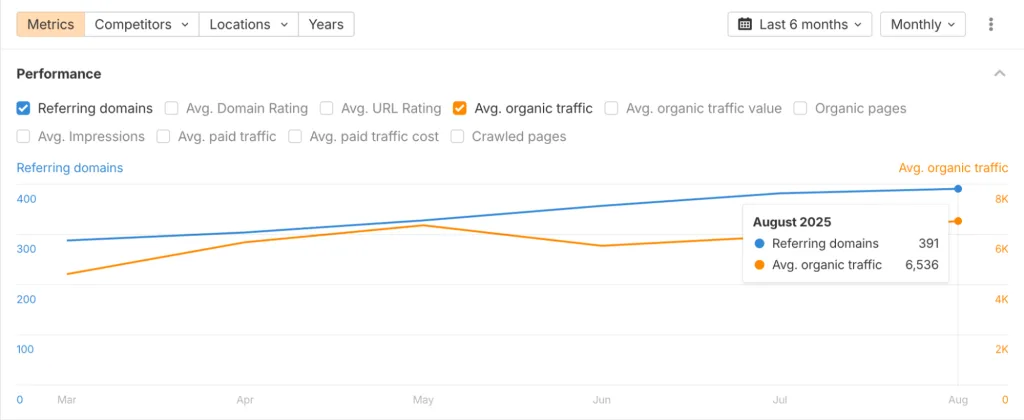
Task: Switch to the Years tab
Action: [326, 24]
